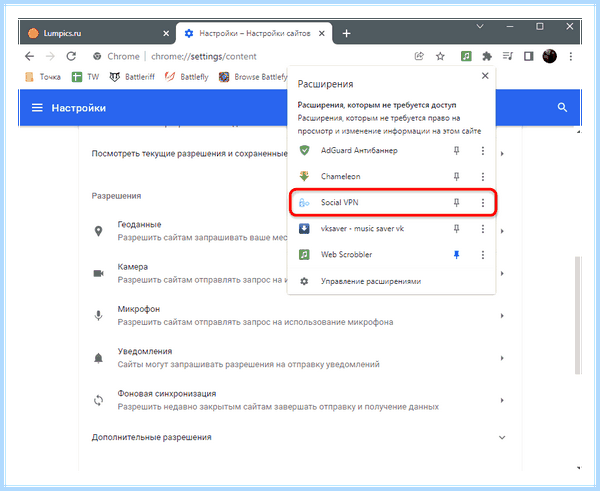600x491 pixels.
Task: Click the vksaver extension icon
Action: point(304,228)
